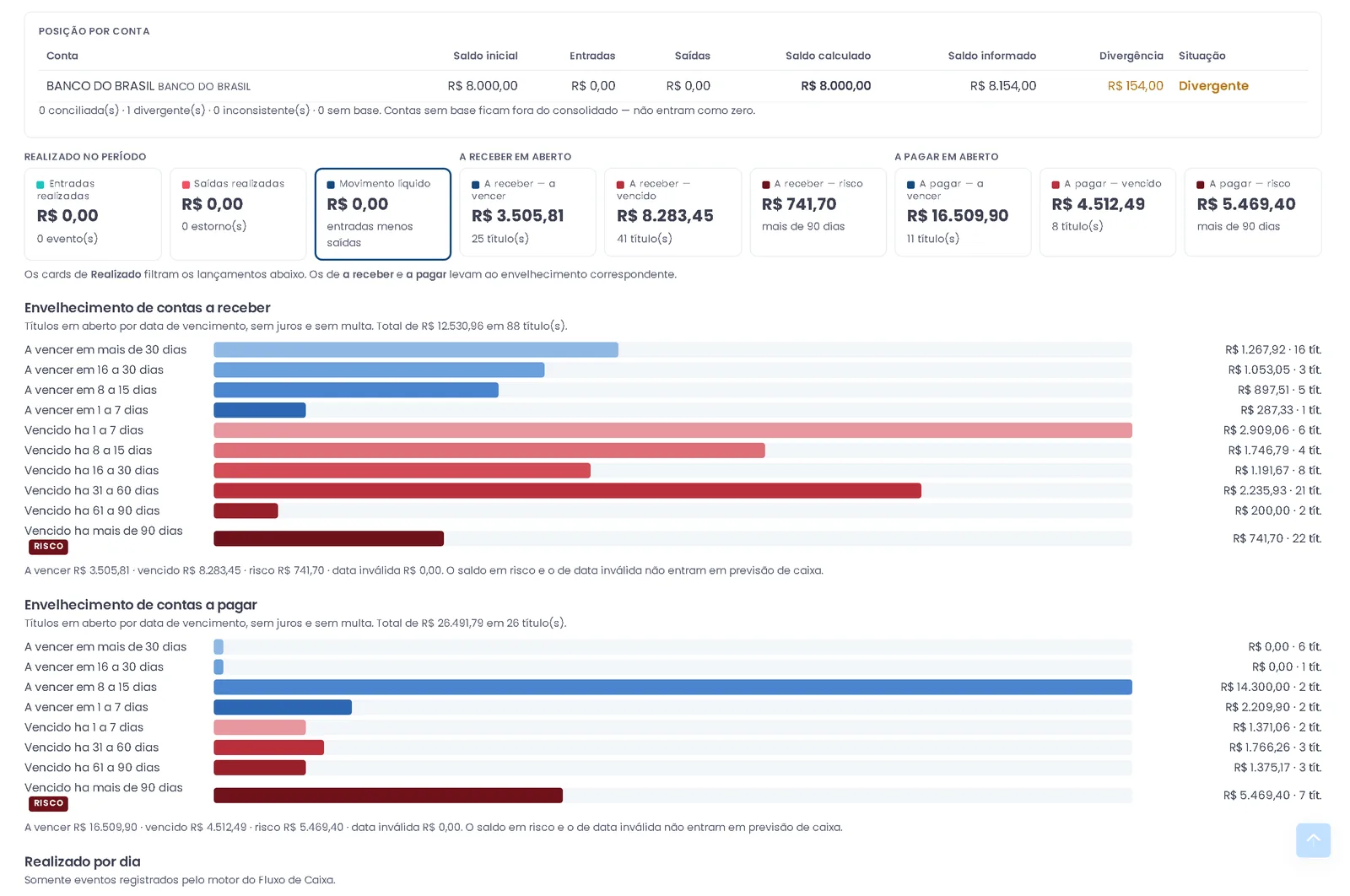Select the Entradas realizadas card
Screen dimensions: 1350x896
point(93,214)
